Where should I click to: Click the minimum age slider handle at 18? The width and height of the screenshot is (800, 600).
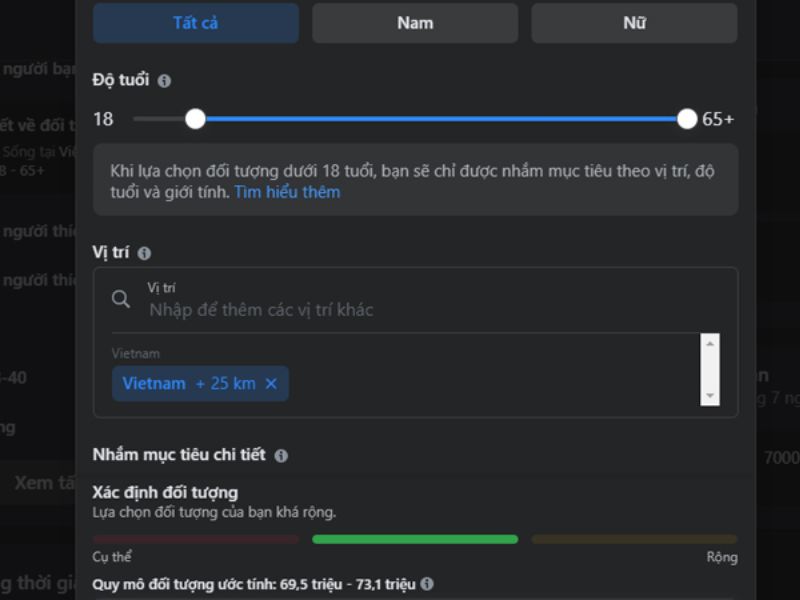(195, 119)
